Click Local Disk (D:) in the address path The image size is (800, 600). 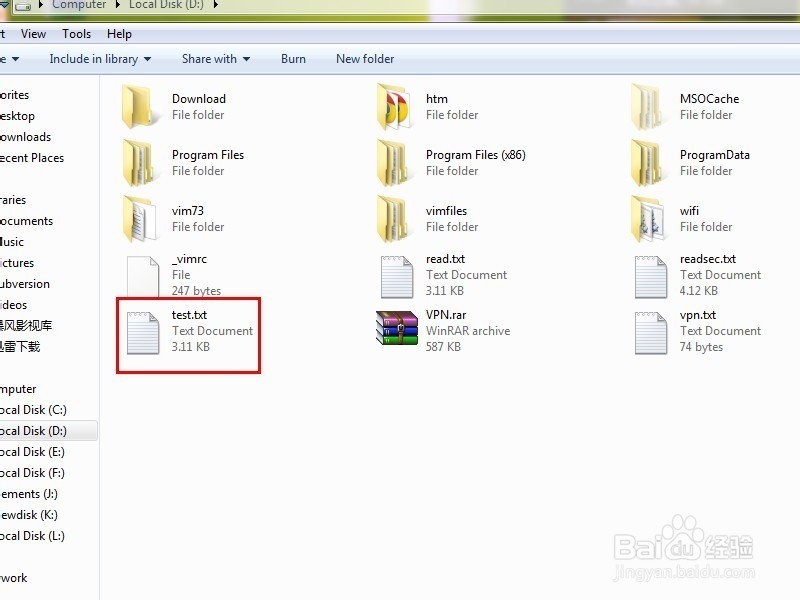pyautogui.click(x=166, y=5)
